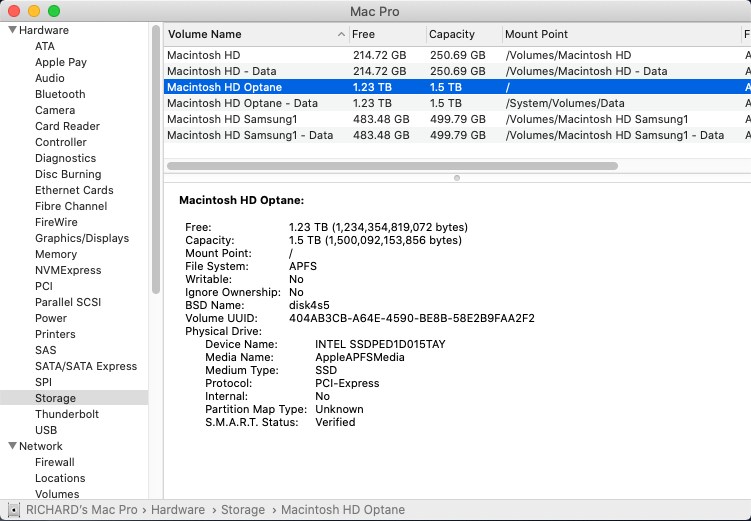Open the Camera category
Viewport: 751px width, 521px height.
click(x=55, y=110)
